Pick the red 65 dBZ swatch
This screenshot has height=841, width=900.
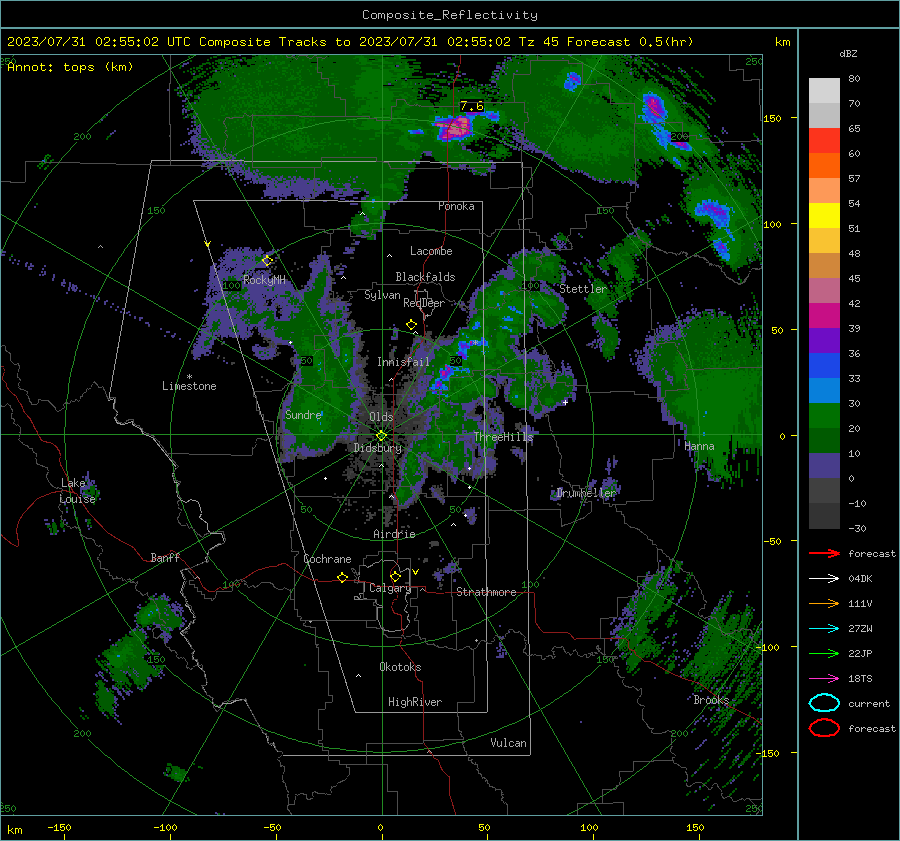pyautogui.click(x=824, y=140)
